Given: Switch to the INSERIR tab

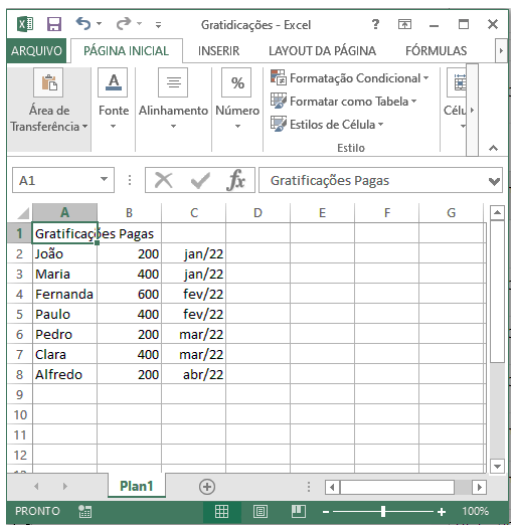Looking at the screenshot, I should pyautogui.click(x=219, y=51).
